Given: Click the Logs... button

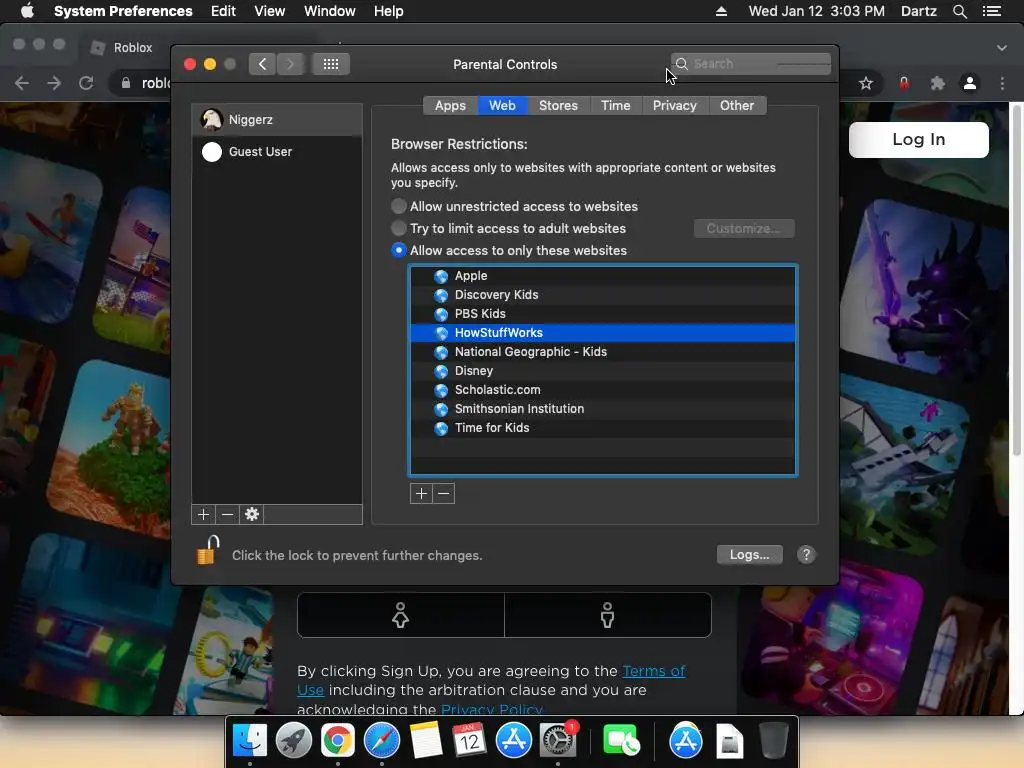Looking at the screenshot, I should tap(750, 554).
